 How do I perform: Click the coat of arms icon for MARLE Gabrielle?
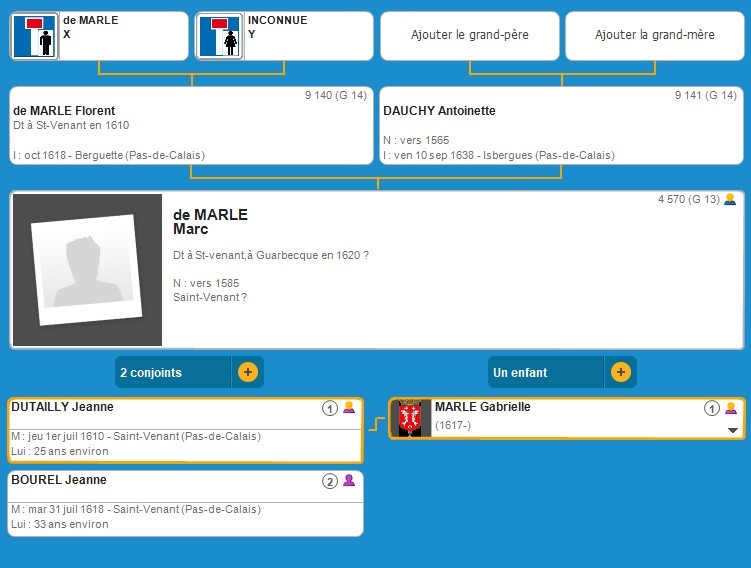(x=408, y=418)
